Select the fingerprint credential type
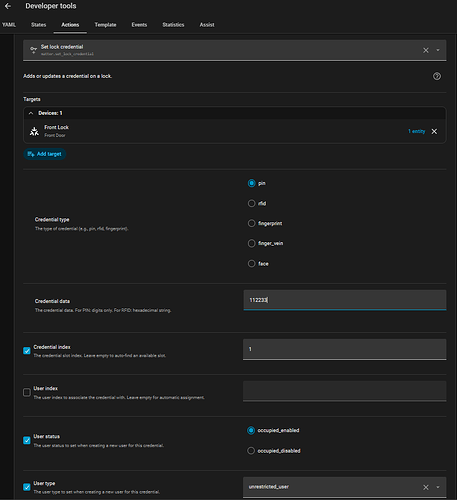 [251, 223]
